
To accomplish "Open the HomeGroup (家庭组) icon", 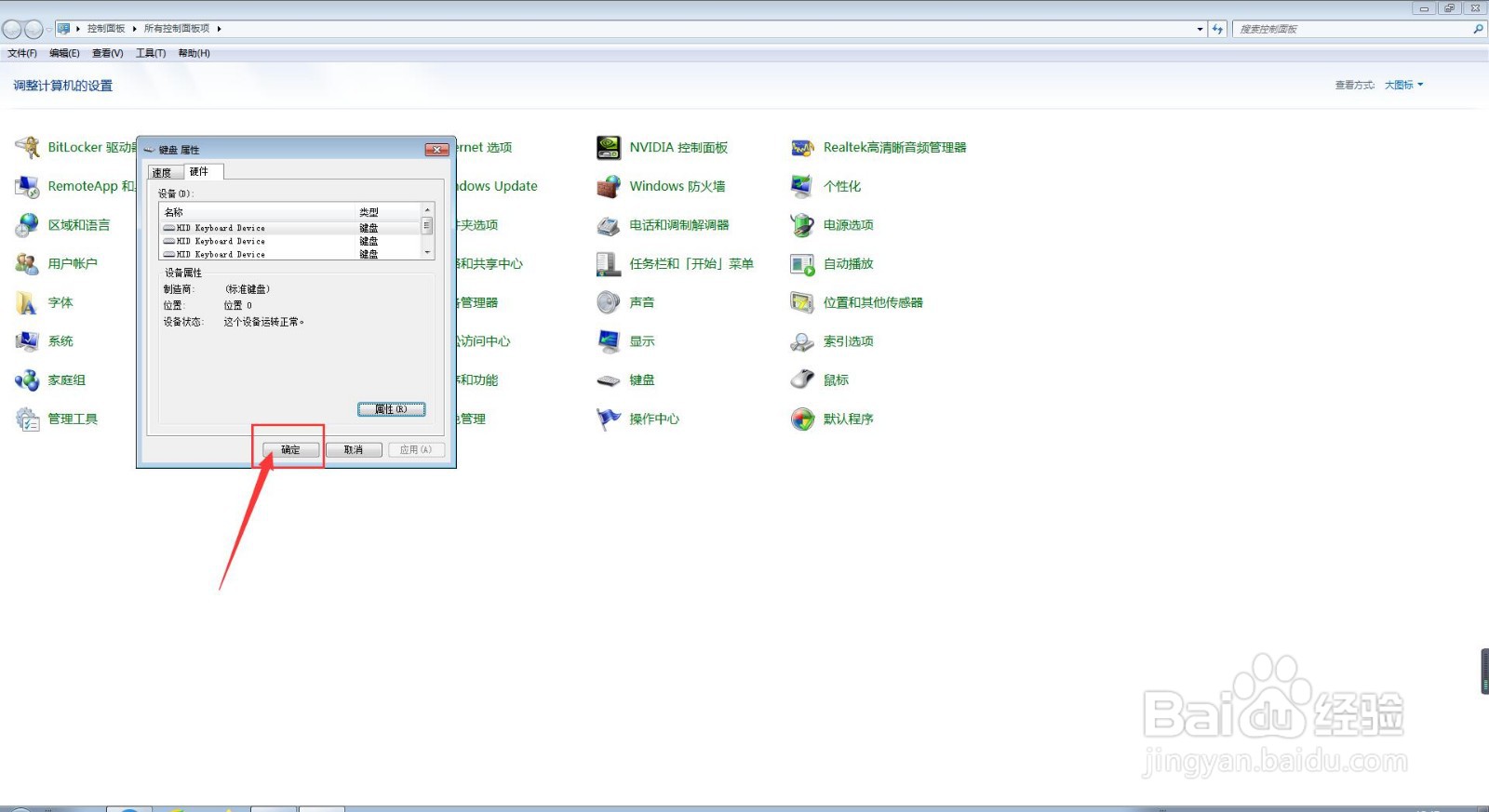I will point(28,380).
